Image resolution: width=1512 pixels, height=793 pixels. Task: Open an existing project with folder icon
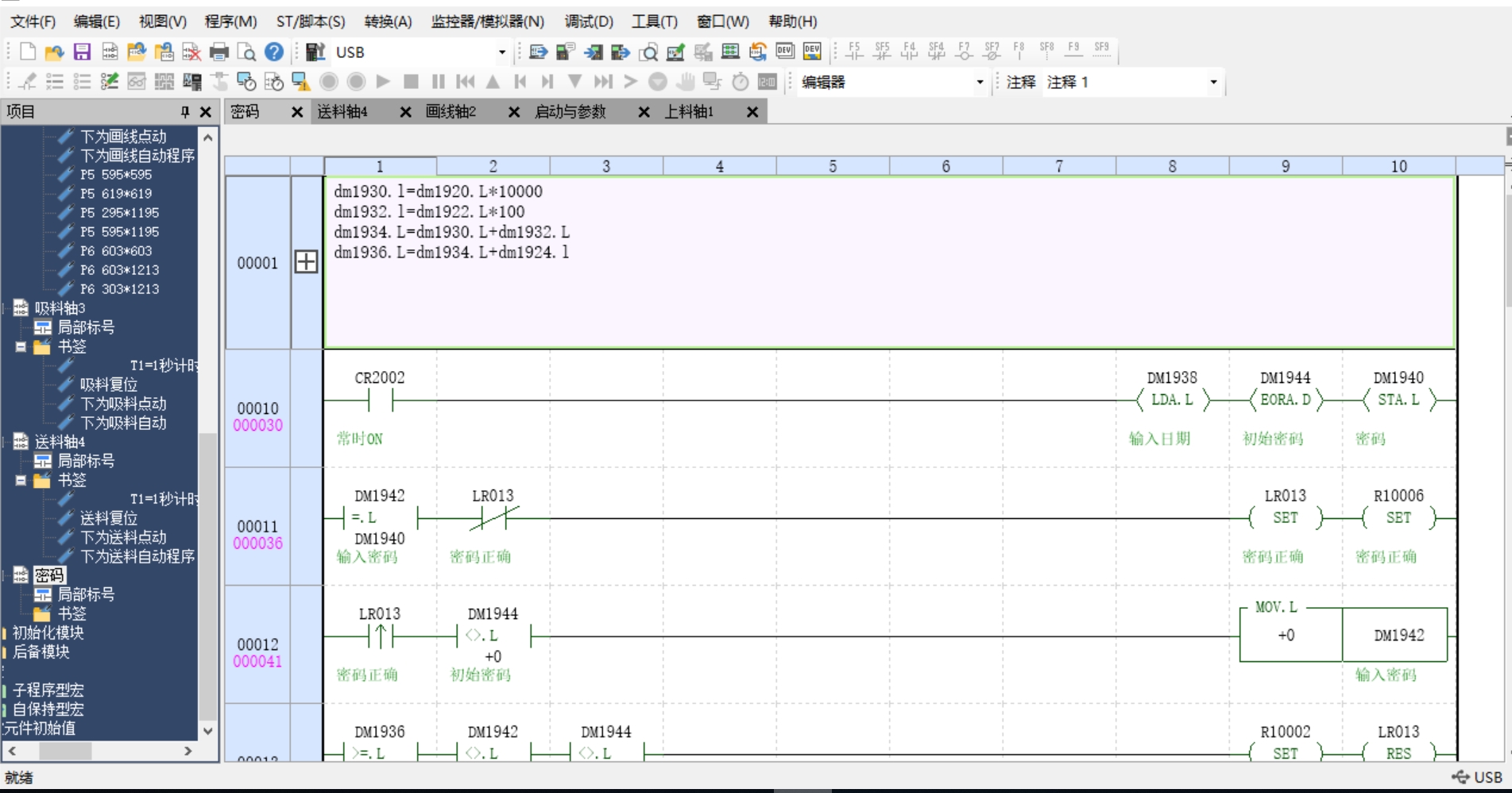click(x=55, y=52)
